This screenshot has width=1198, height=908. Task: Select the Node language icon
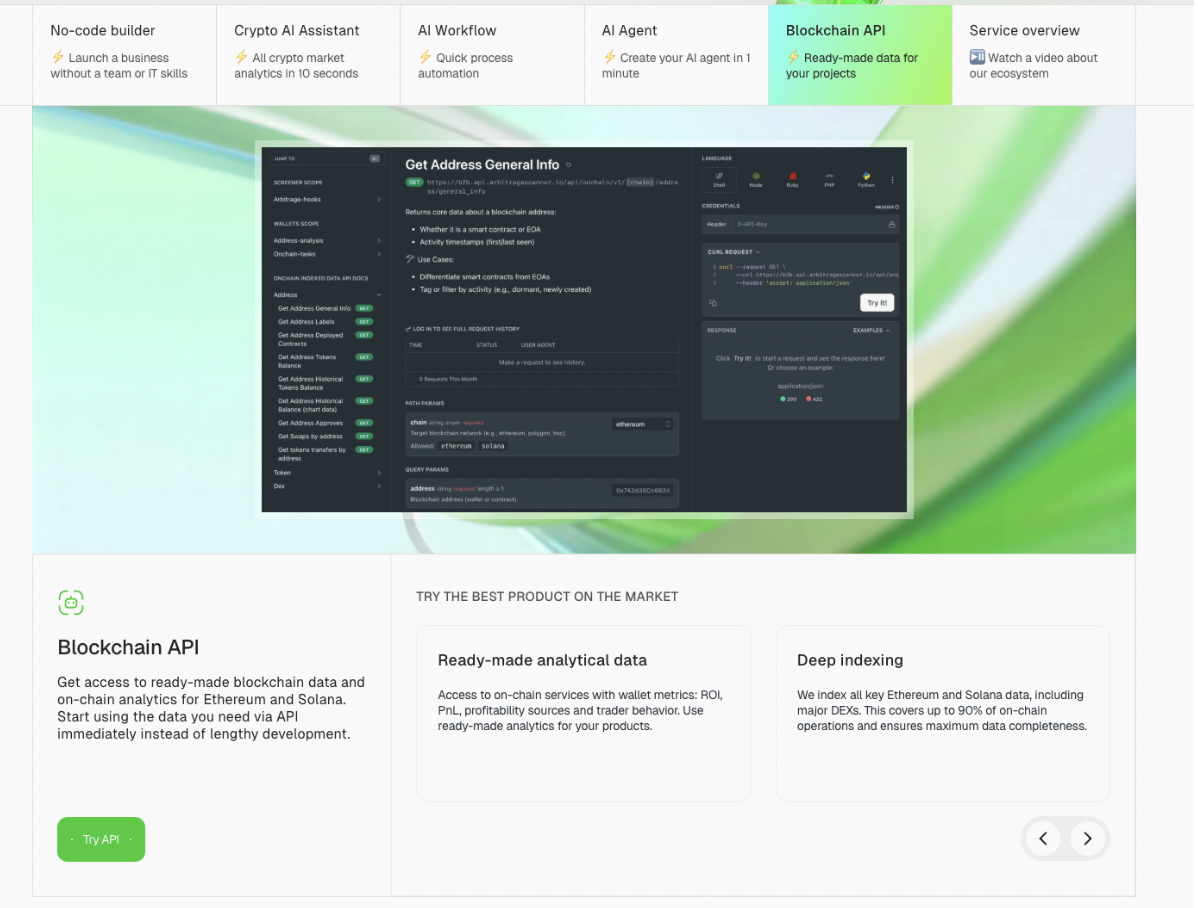pos(756,179)
